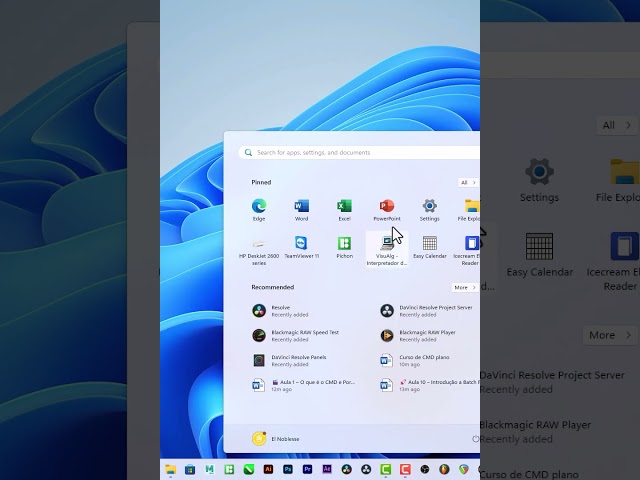Click the green pen taskbar icon
This screenshot has width=640, height=480.
[x=249, y=469]
